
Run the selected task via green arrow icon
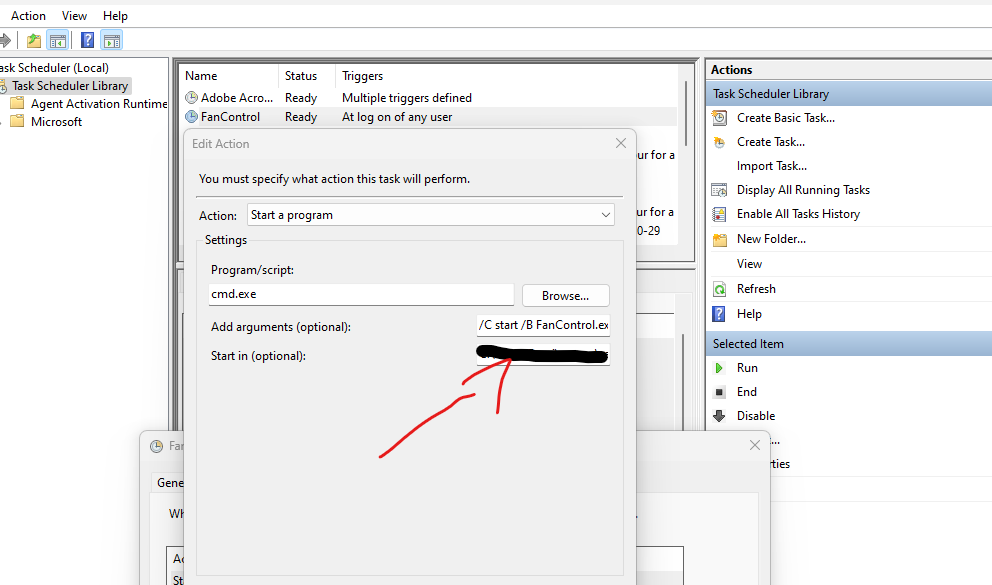click(721, 367)
